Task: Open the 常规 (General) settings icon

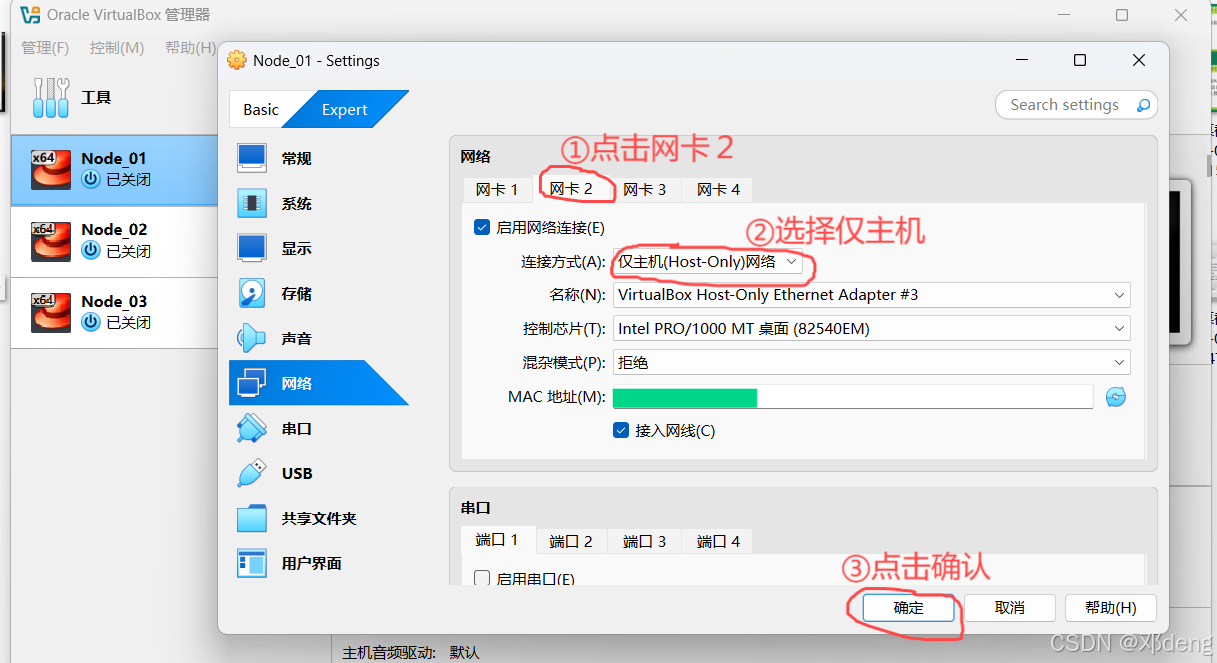Action: pyautogui.click(x=252, y=158)
